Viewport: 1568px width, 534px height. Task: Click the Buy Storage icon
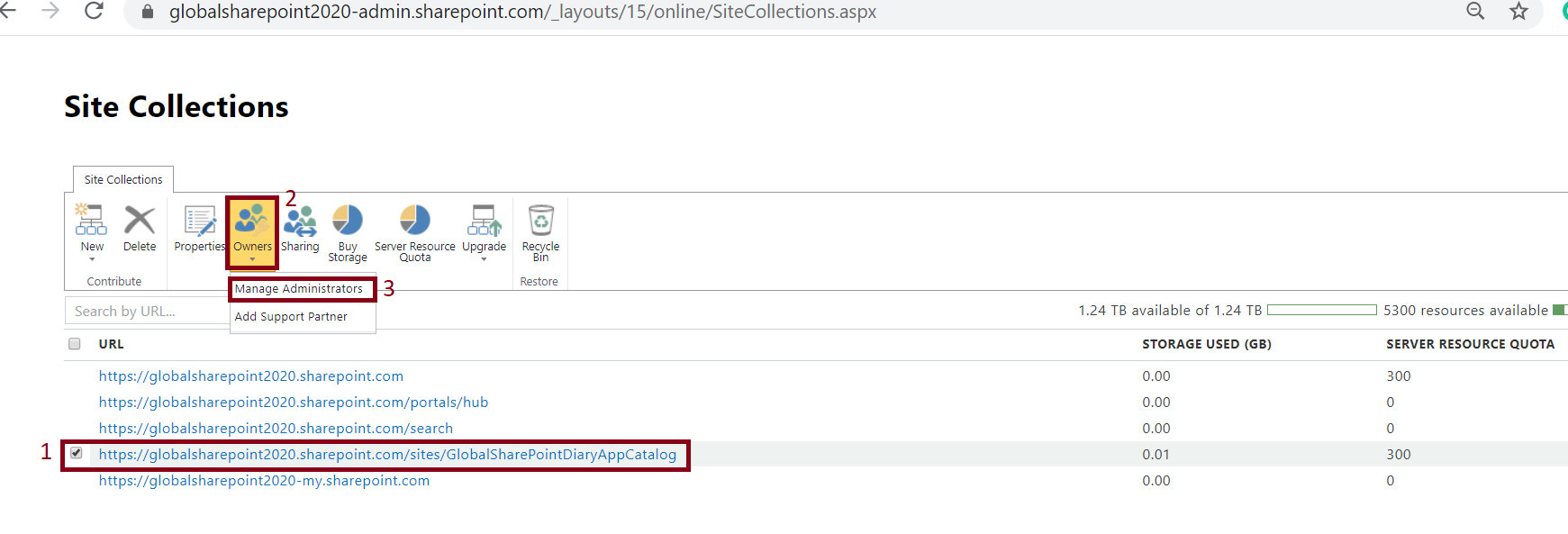(348, 220)
